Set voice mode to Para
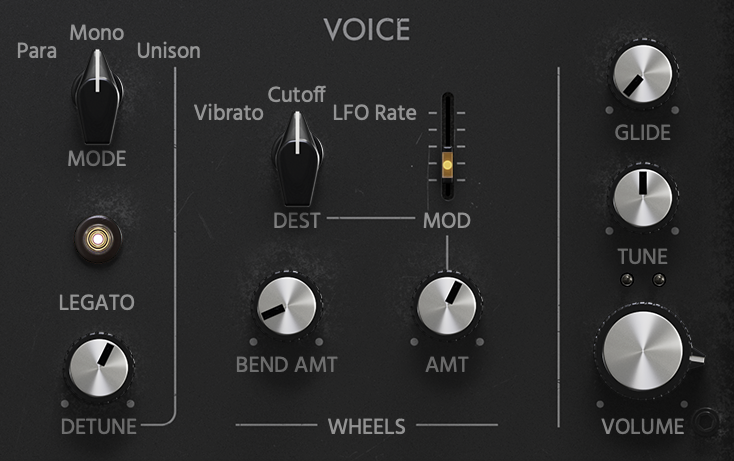The height and width of the screenshot is (461, 734). coord(37,51)
